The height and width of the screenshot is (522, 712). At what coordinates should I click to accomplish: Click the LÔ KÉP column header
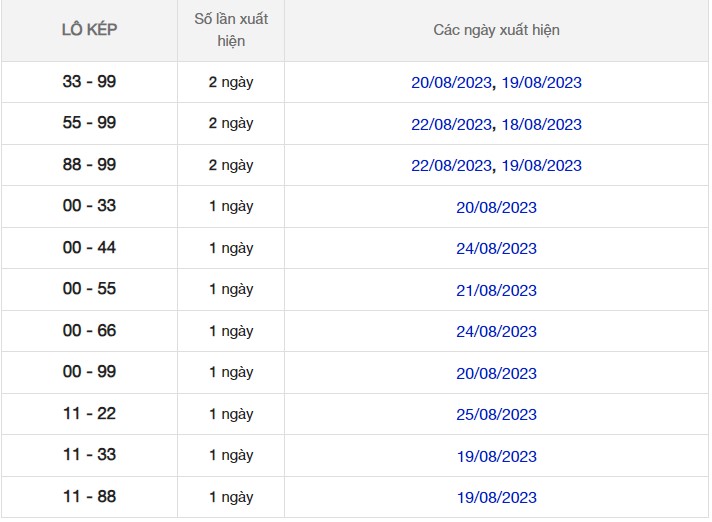click(x=89, y=30)
